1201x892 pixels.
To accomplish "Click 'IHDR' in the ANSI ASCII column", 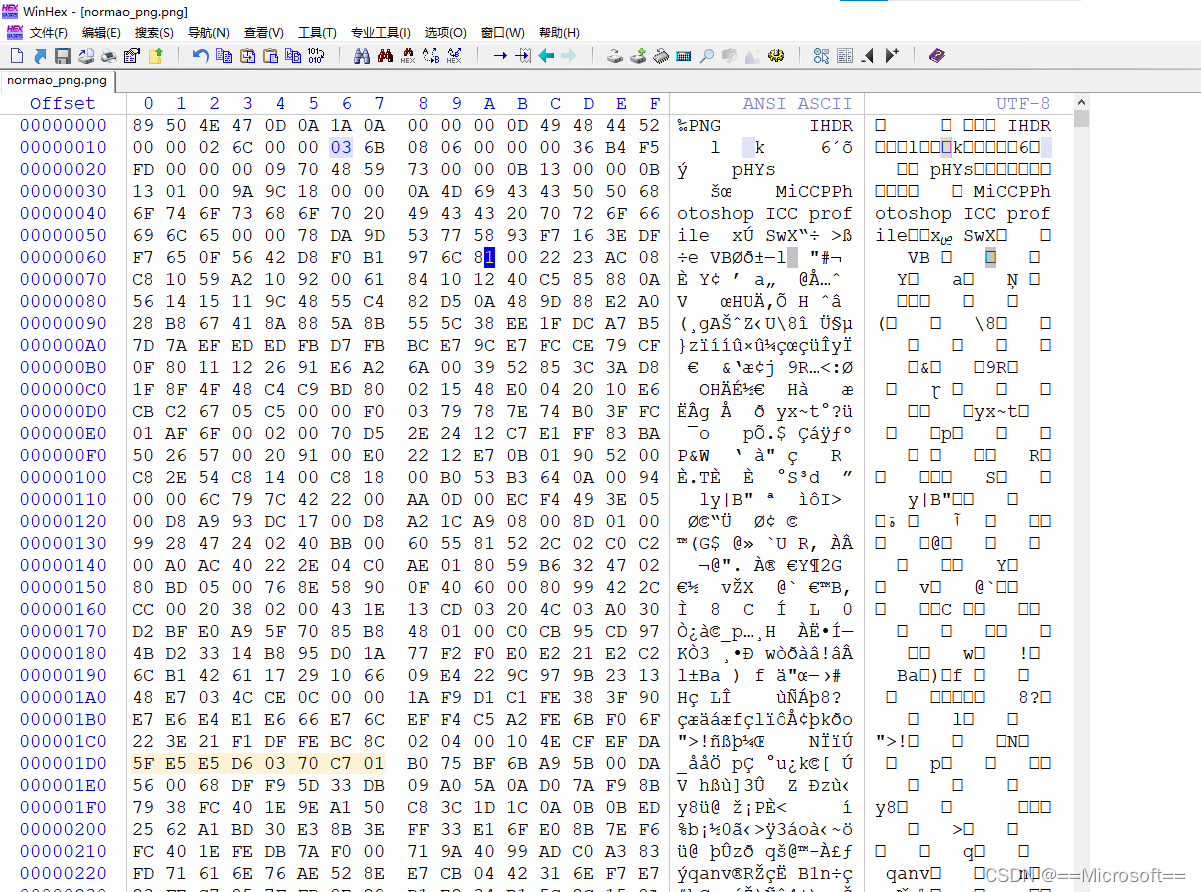I will point(831,125).
